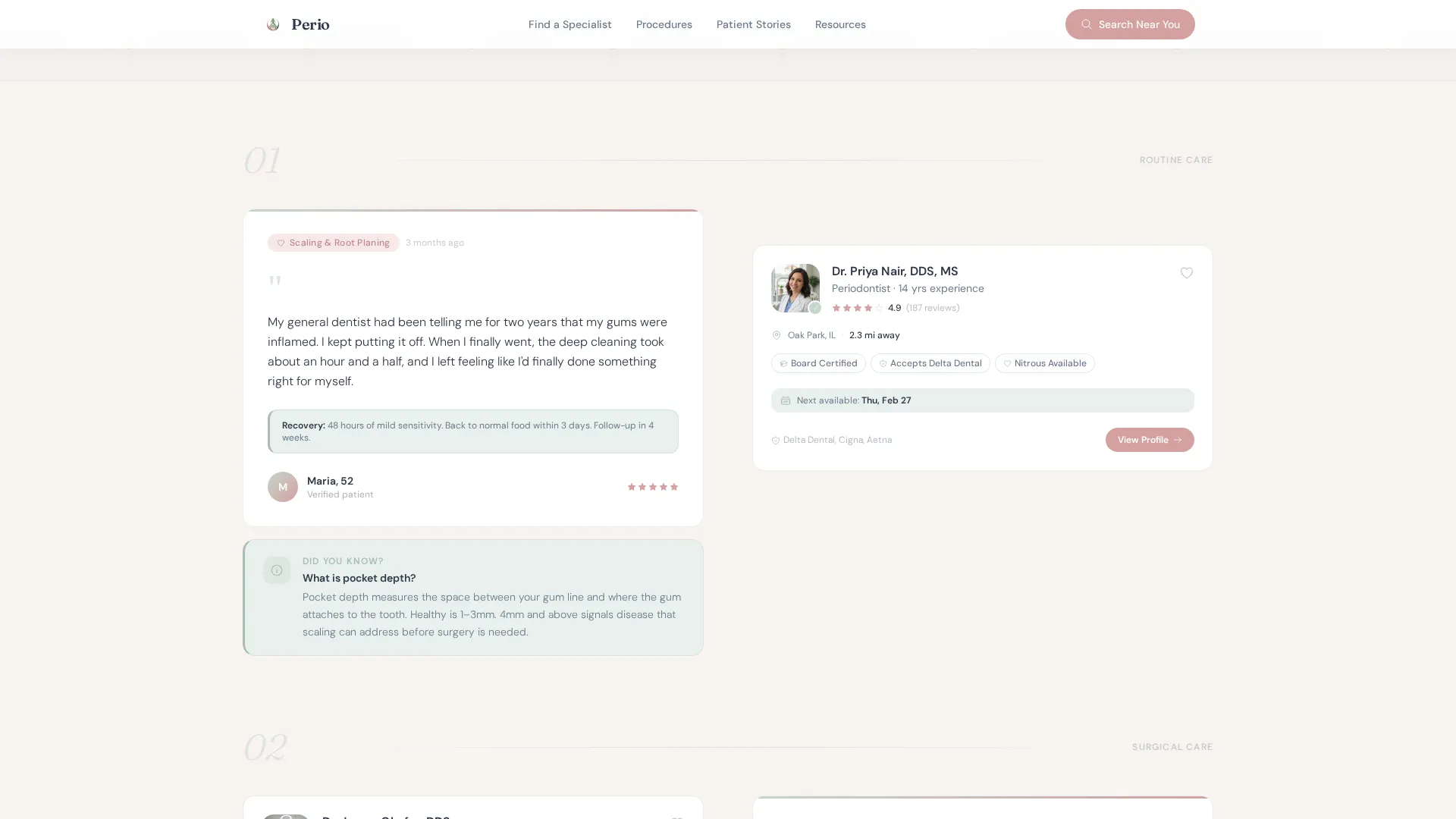Image resolution: width=1456 pixels, height=819 pixels.
Task: Click 'What is pocket depth?' heading
Action: coord(359,578)
